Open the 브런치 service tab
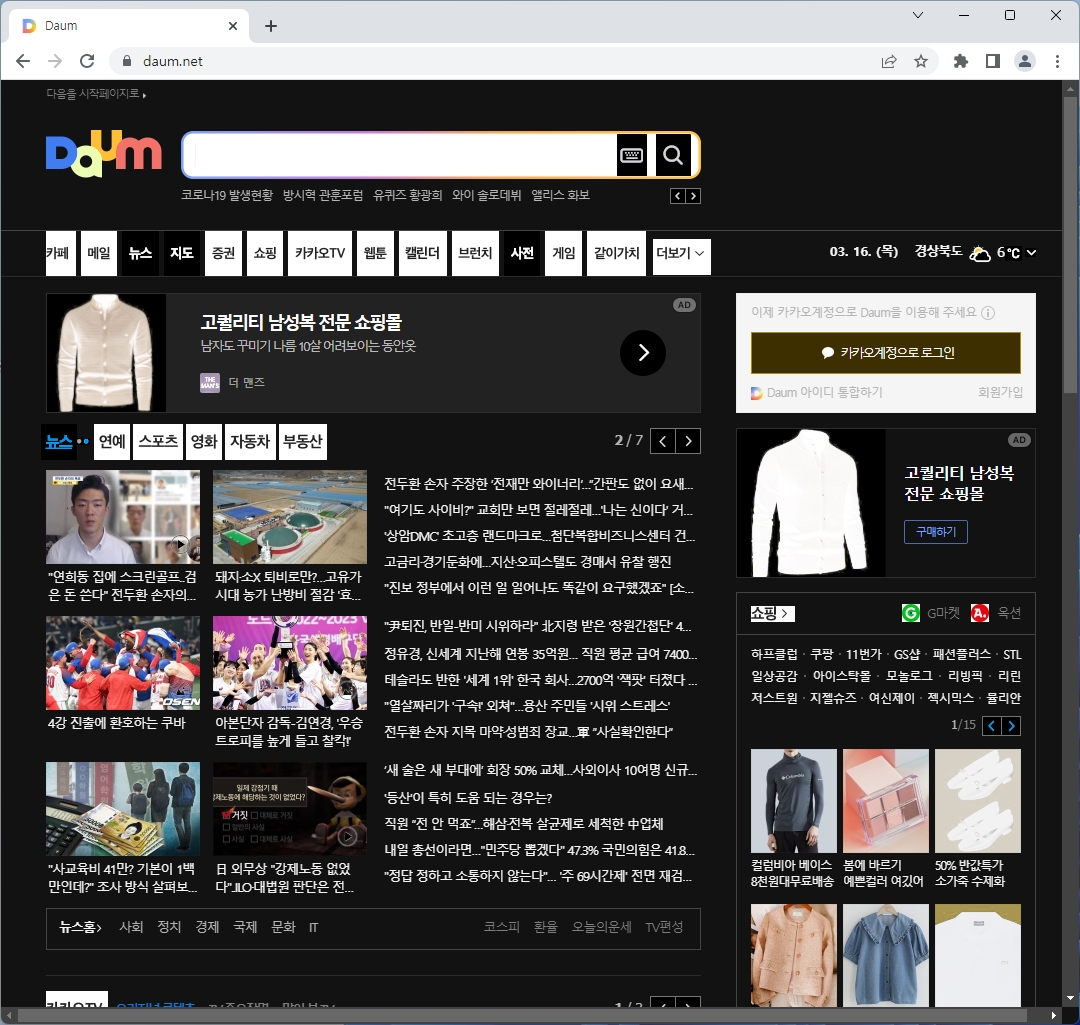 (x=475, y=253)
